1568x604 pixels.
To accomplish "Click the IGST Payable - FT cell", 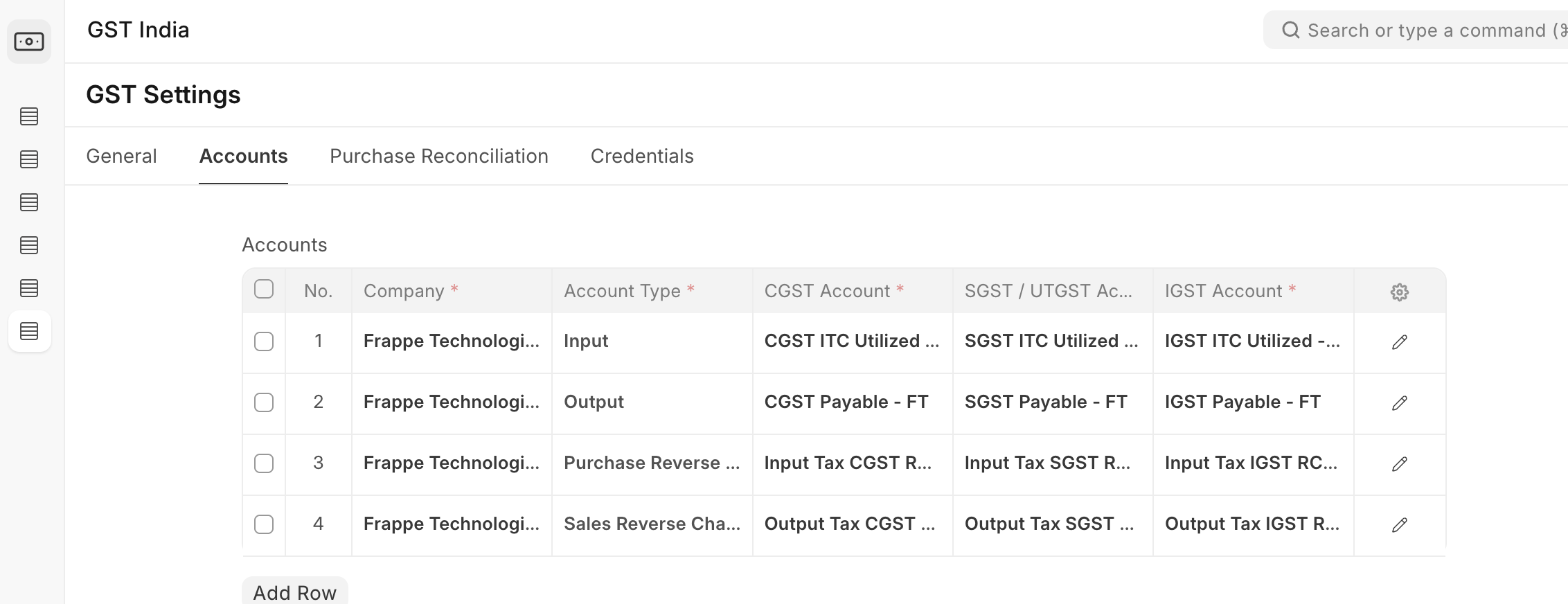I will pyautogui.click(x=1252, y=402).
